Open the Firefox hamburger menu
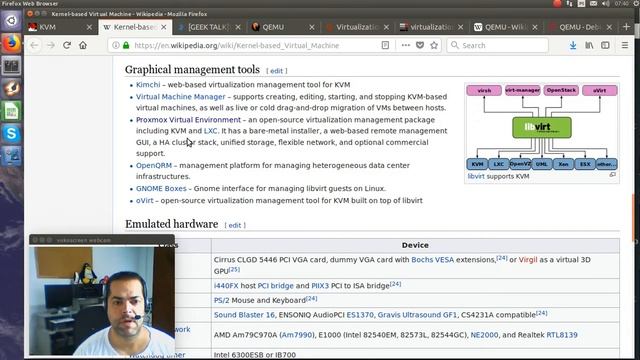Screen dimensions: 640x360 [x=625, y=45]
